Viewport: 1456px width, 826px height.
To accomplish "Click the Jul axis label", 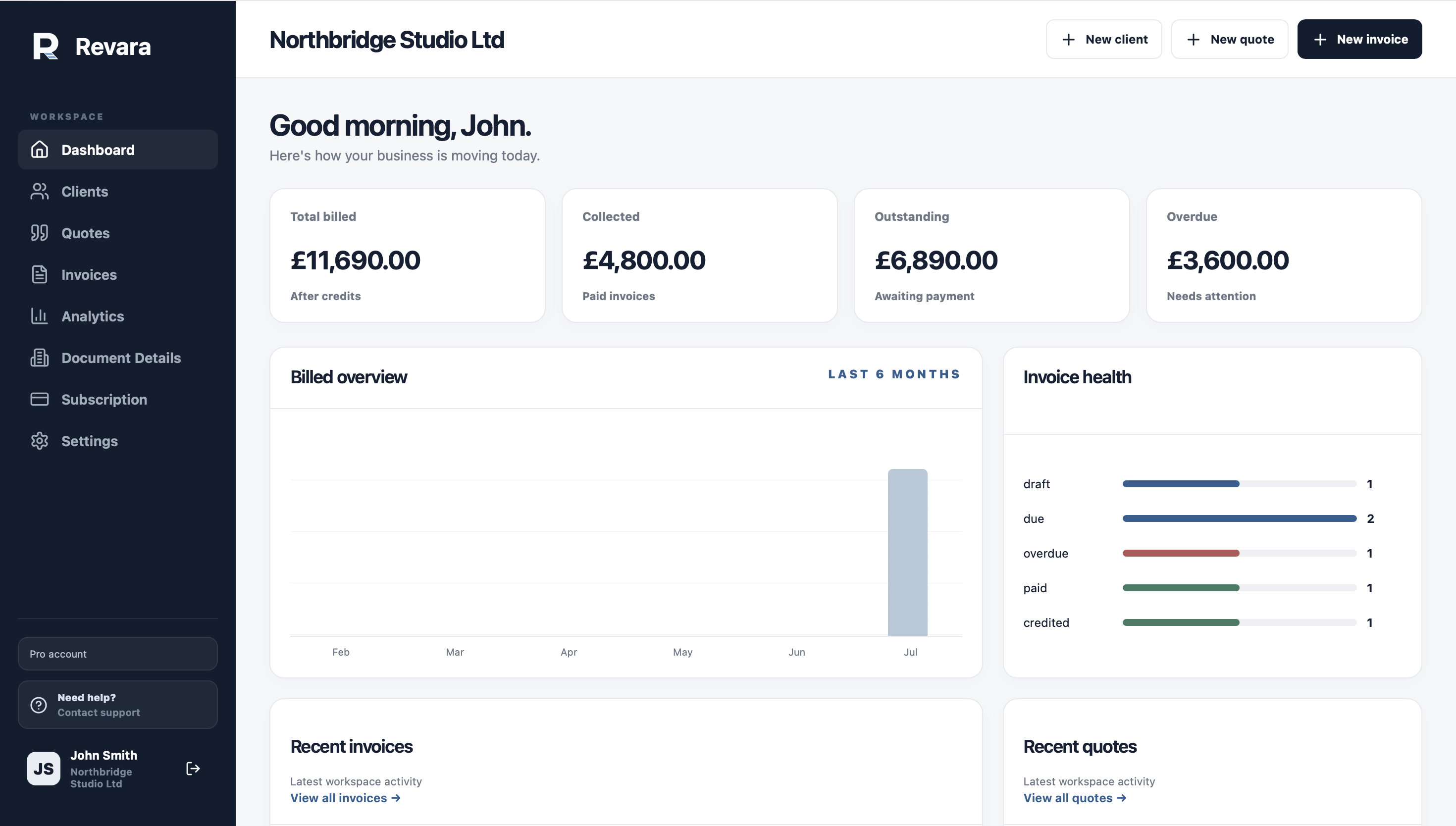I will (911, 652).
